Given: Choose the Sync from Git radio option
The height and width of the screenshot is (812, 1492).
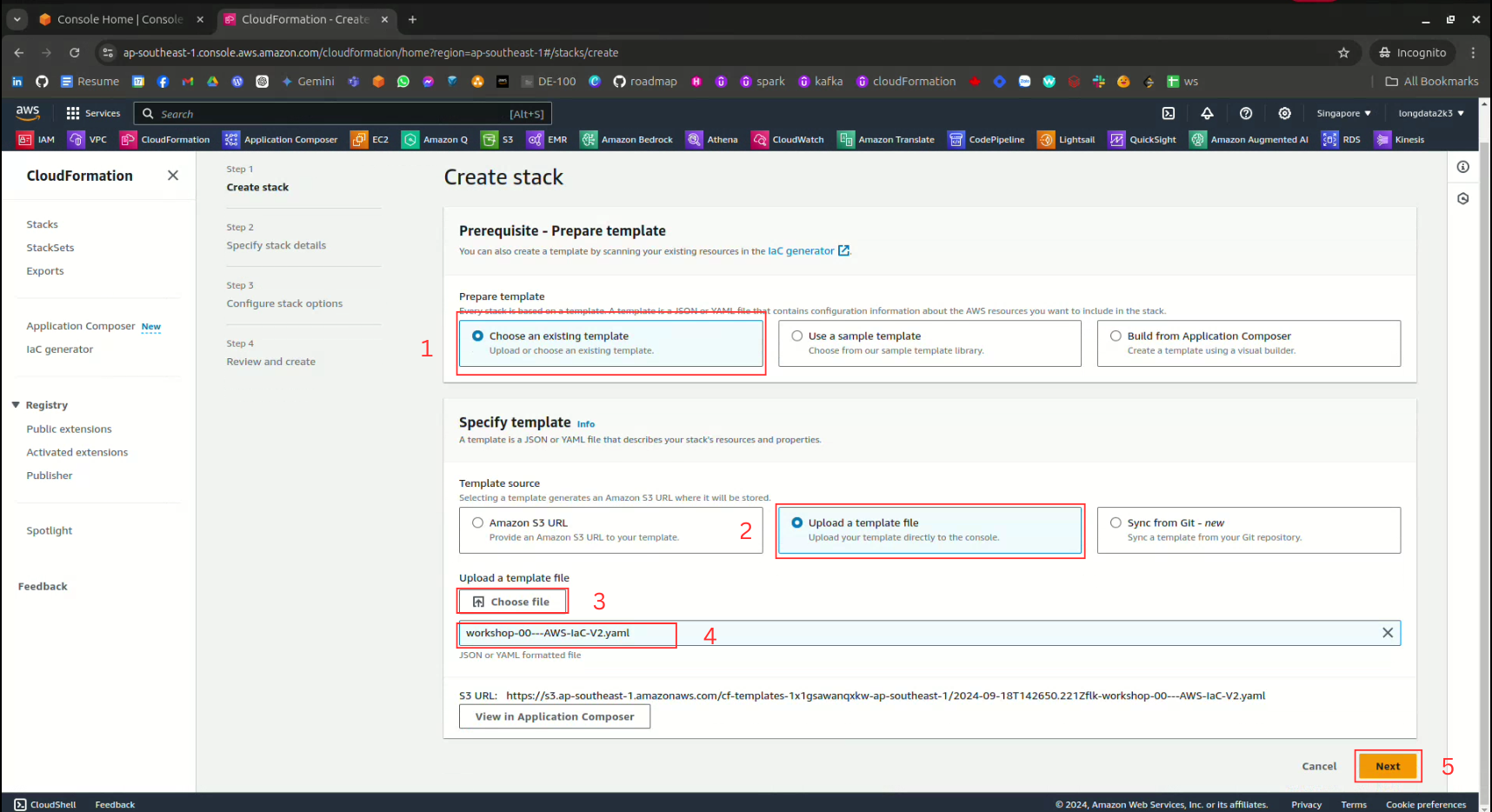Looking at the screenshot, I should pos(1116,522).
